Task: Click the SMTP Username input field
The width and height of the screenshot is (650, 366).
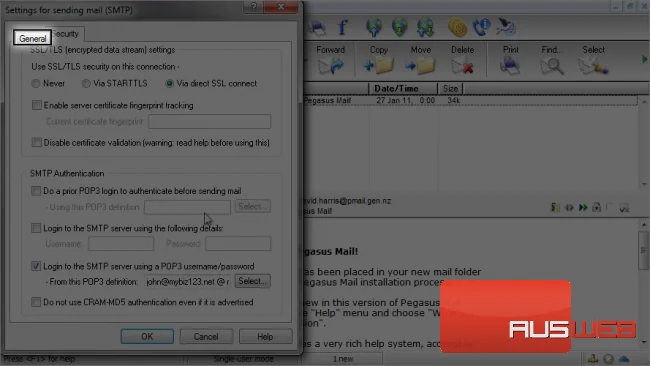Action: [x=121, y=244]
